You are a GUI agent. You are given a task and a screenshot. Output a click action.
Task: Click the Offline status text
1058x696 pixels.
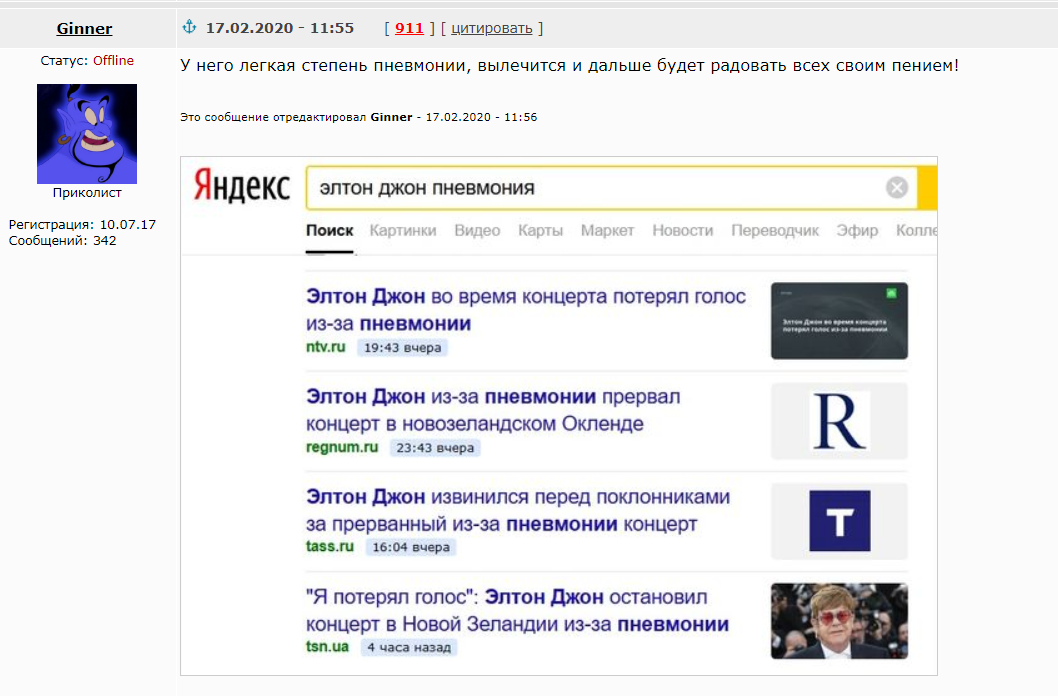[x=113, y=60]
